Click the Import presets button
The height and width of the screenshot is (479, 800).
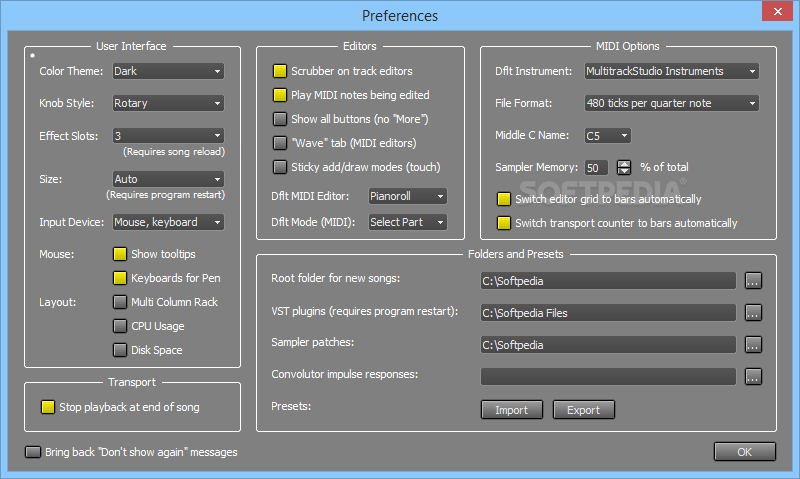(511, 410)
